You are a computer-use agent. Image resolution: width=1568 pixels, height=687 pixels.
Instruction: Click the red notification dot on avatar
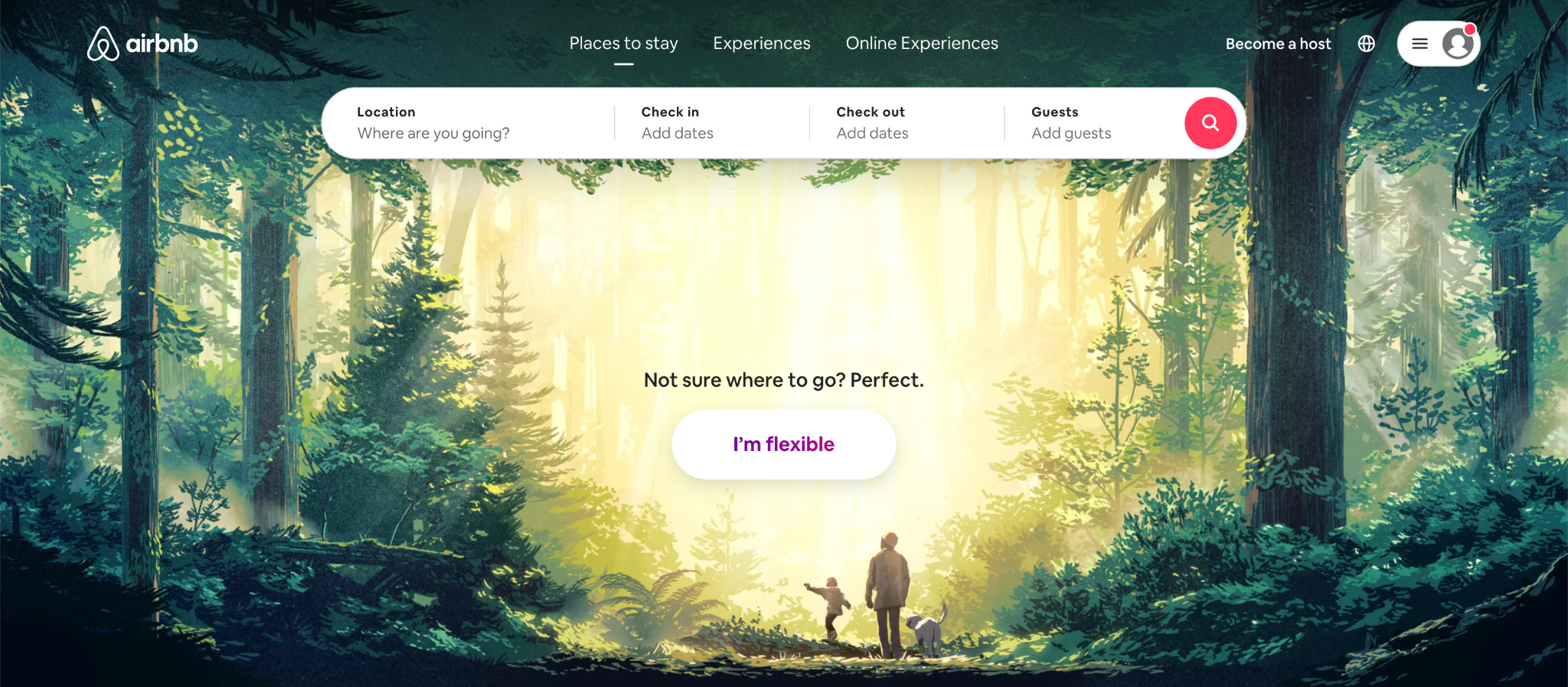point(1470,30)
